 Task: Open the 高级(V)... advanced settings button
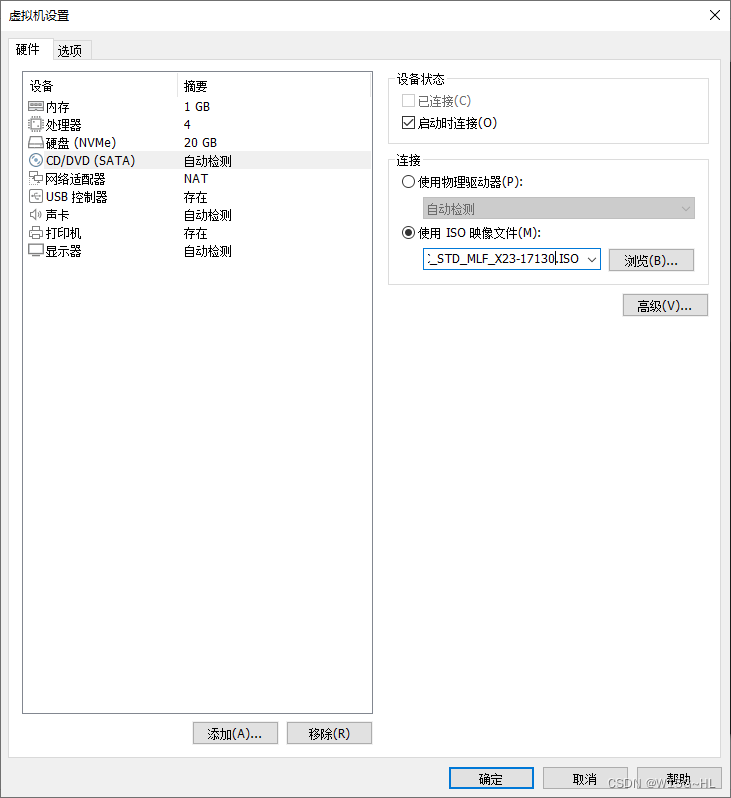665,305
